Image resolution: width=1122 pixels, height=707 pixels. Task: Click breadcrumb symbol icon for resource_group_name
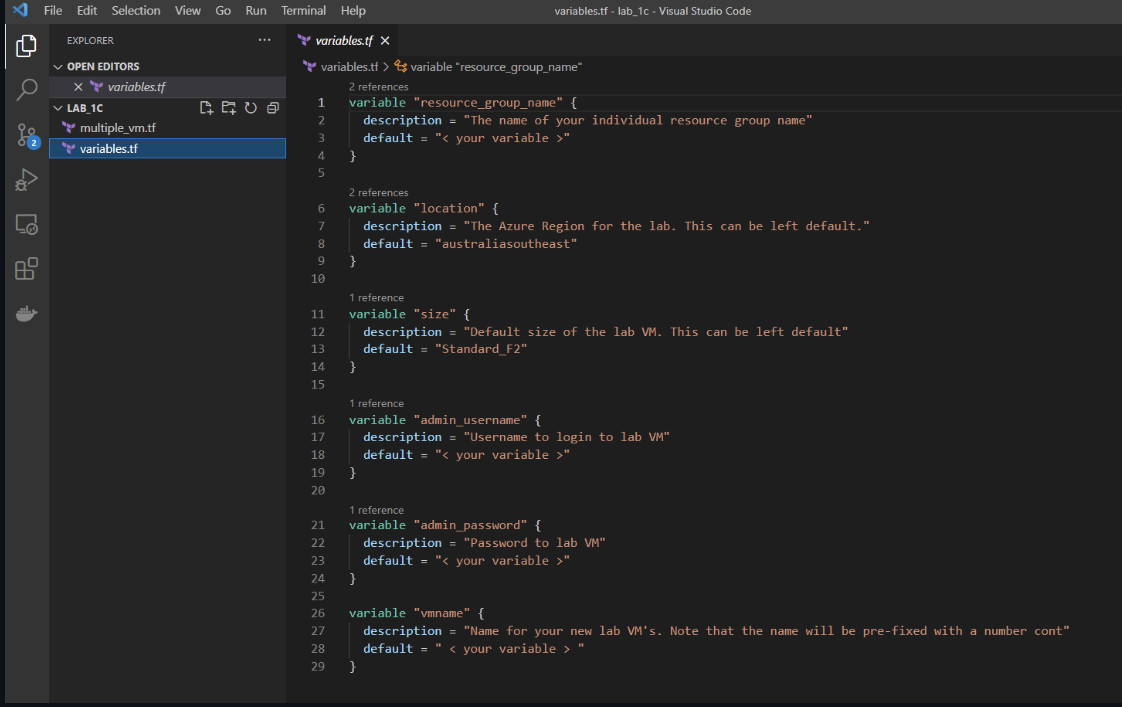401,67
